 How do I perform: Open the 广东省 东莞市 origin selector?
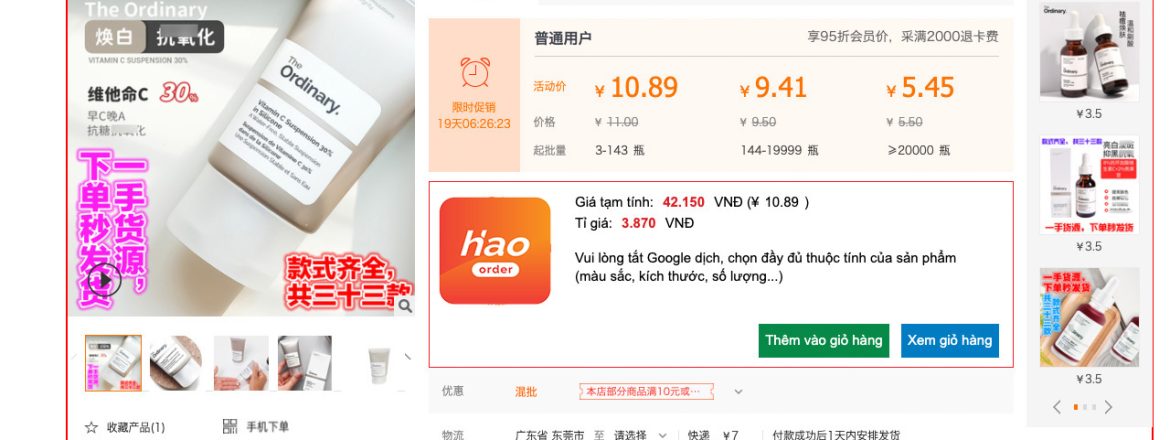pos(550,435)
